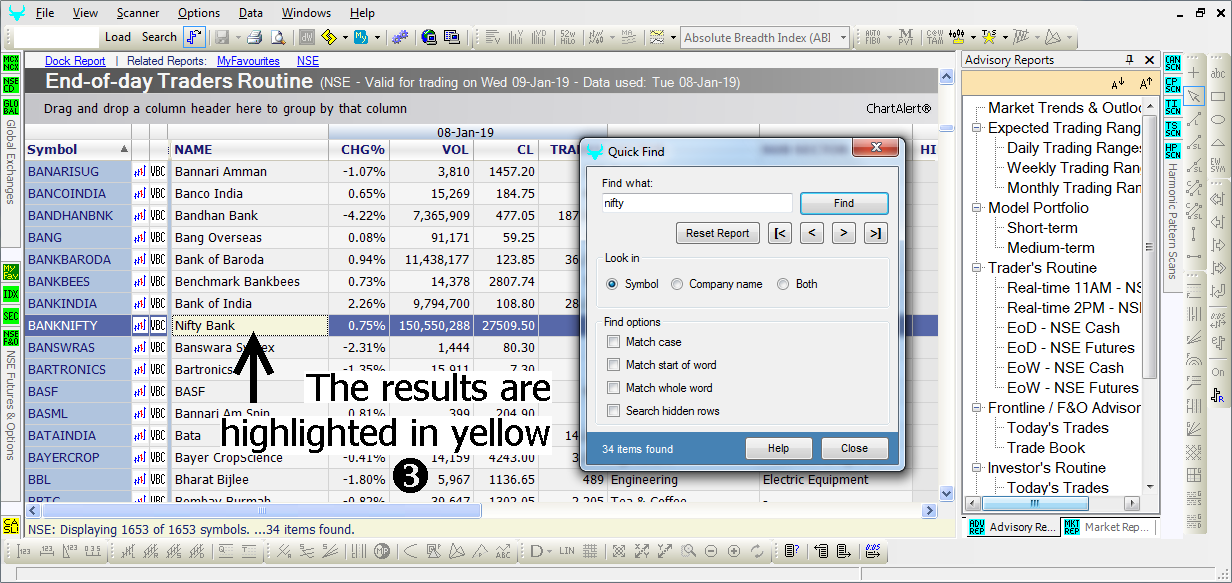Image resolution: width=1232 pixels, height=583 pixels.
Task: Jump to the last found item
Action: (875, 233)
